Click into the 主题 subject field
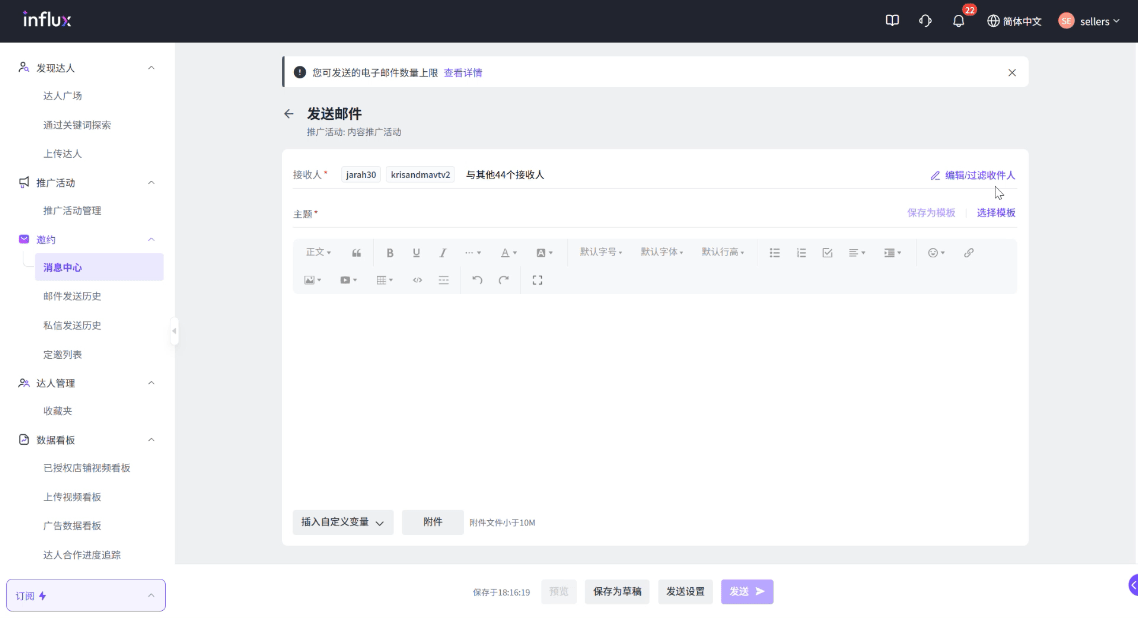1138x618 pixels. pos(600,213)
